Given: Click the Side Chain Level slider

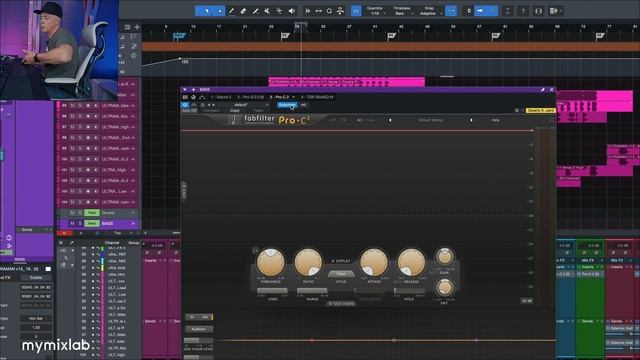Looking at the screenshot, I should pyautogui.click(x=199, y=340).
